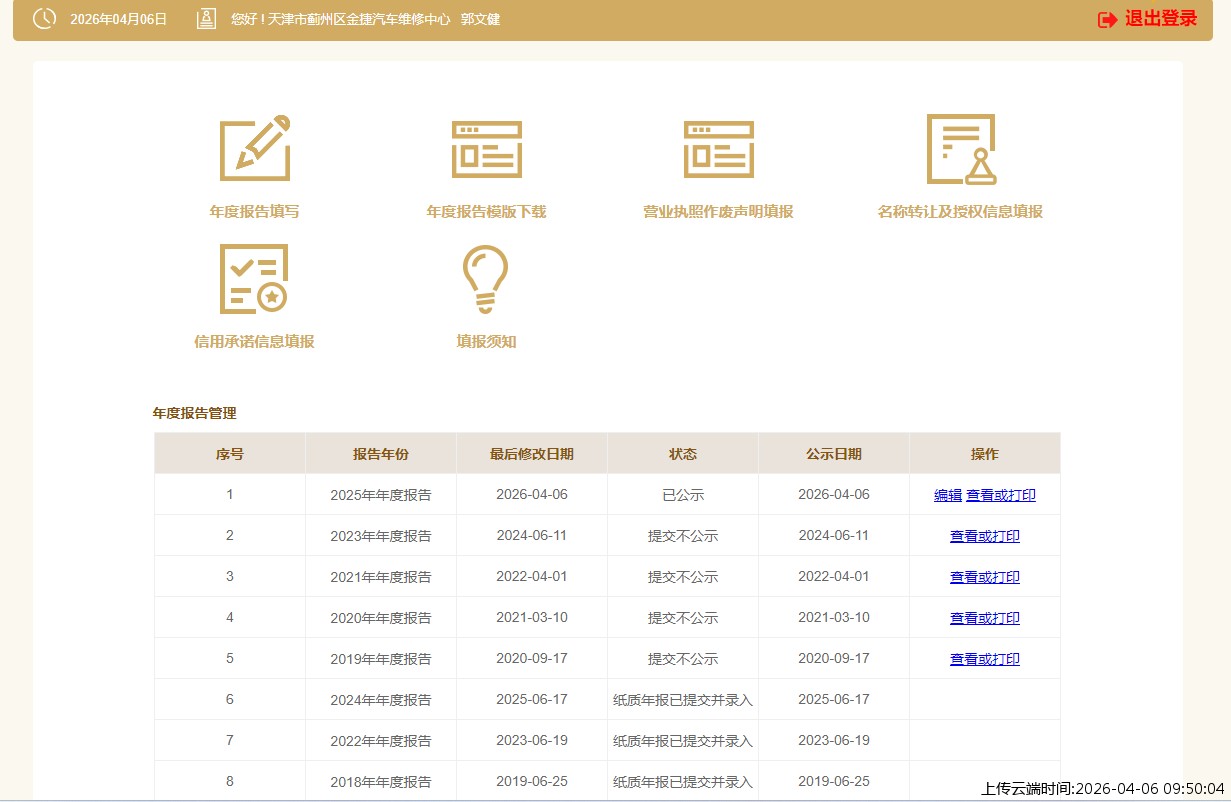Open 查看或打印 for 2020年年度报告
The height and width of the screenshot is (802, 1231).
(x=984, y=618)
